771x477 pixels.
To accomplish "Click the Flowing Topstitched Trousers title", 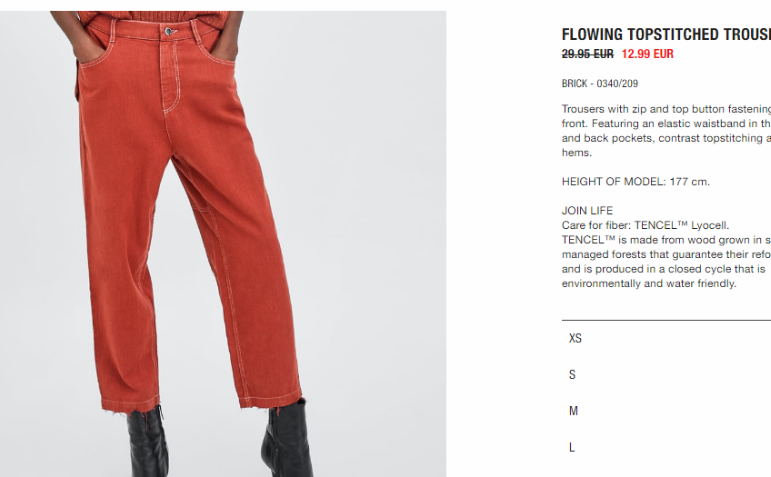I will coord(666,34).
